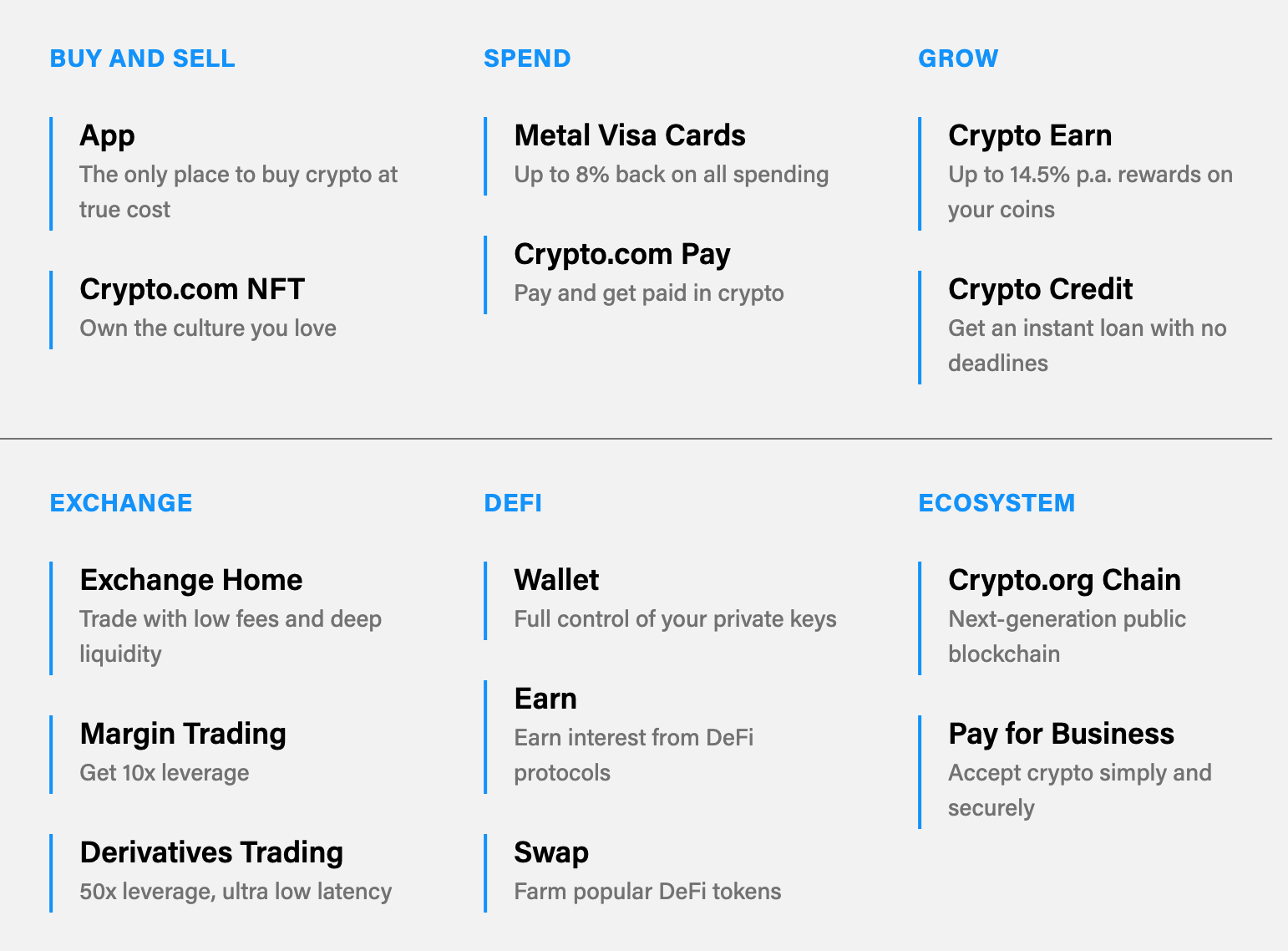This screenshot has height=951, width=1288.
Task: Open Crypto Credit instant loan link
Action: tap(1040, 289)
